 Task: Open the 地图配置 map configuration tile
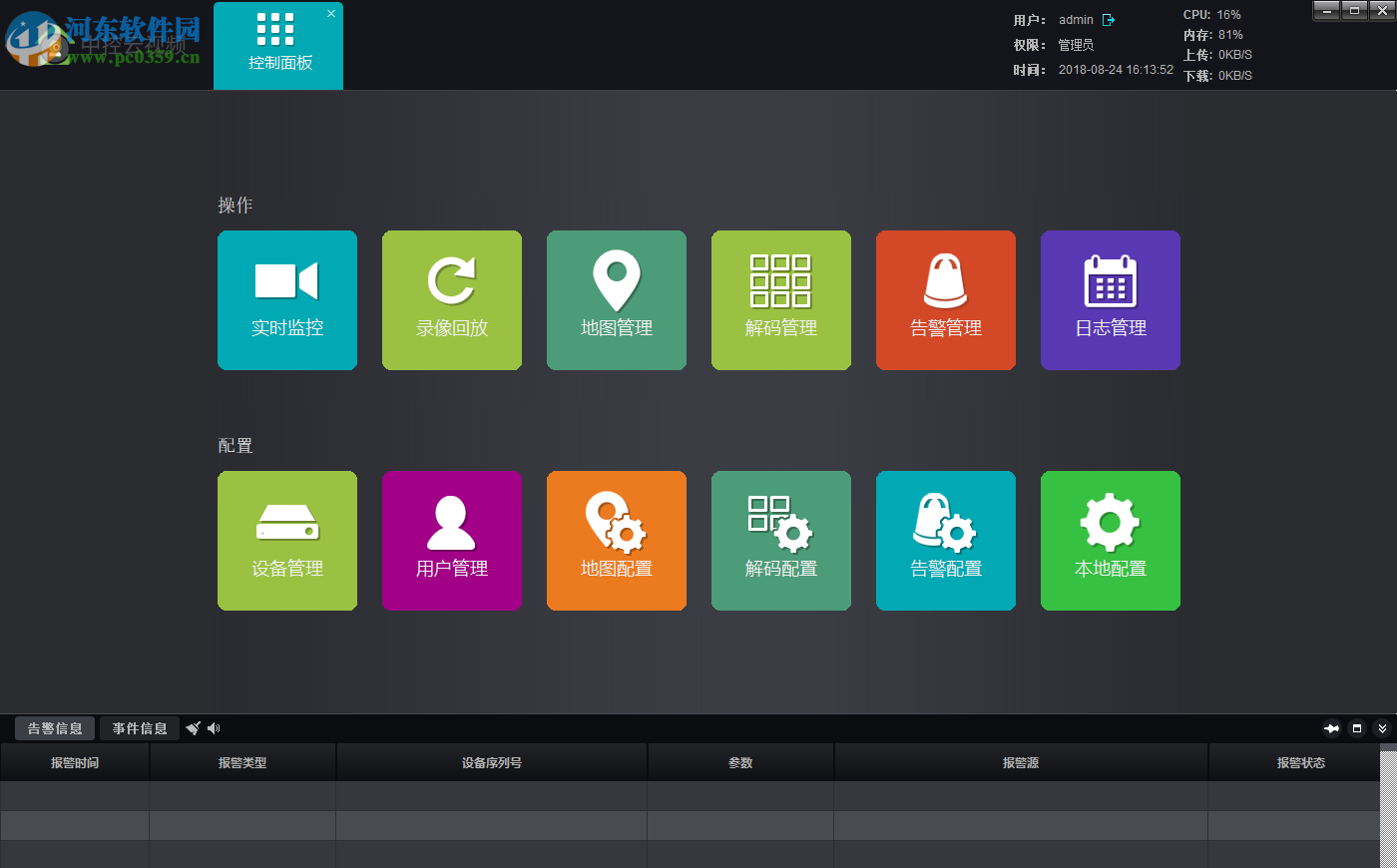617,541
